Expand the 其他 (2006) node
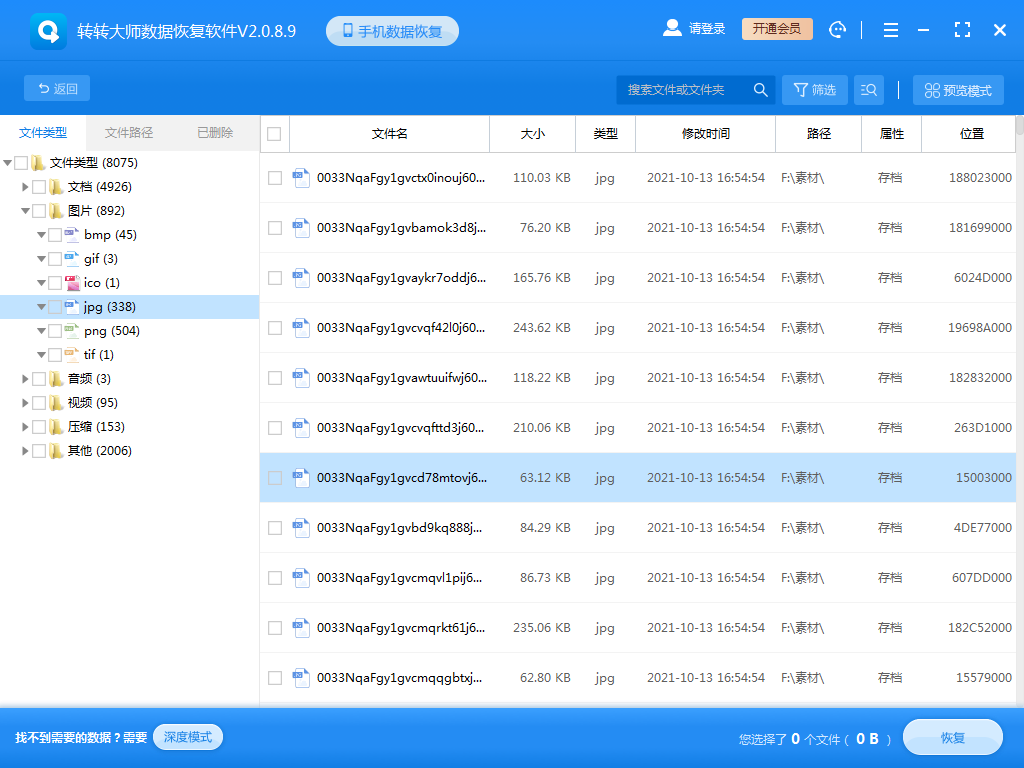This screenshot has height=768, width=1024. [x=25, y=451]
